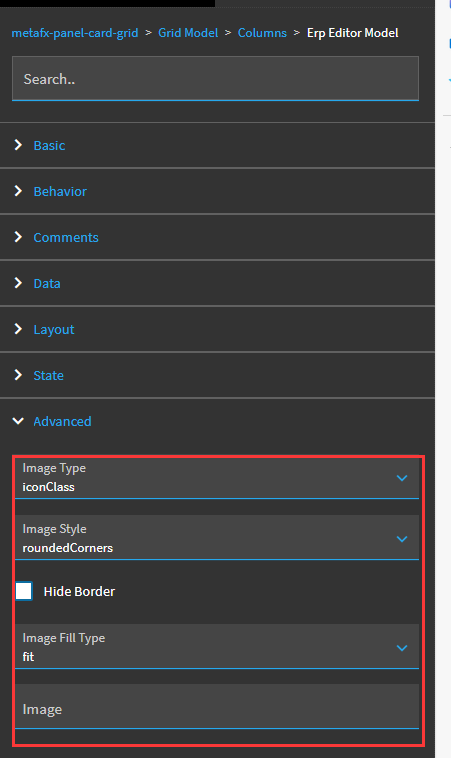
Task: Click the Image text field
Action: [217, 706]
